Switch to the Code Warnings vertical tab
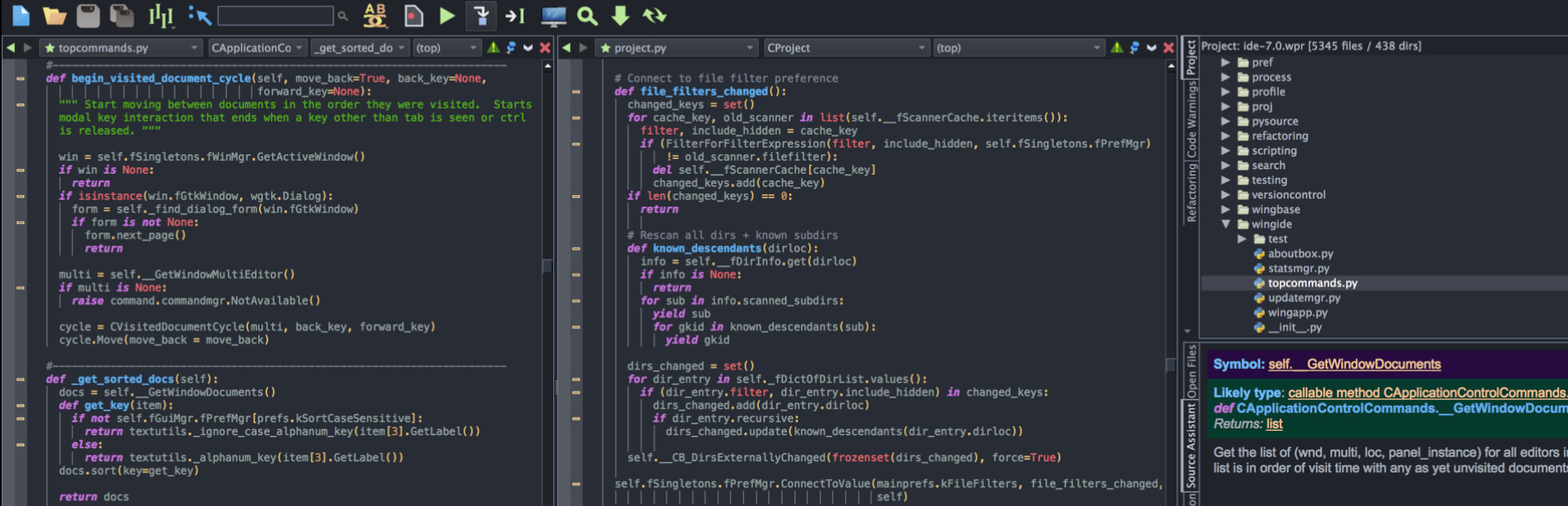 tap(1191, 119)
